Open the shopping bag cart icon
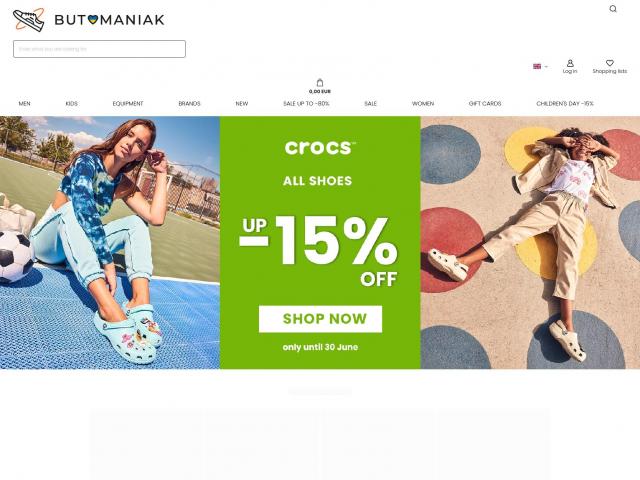The height and width of the screenshot is (480, 640). pyautogui.click(x=320, y=83)
